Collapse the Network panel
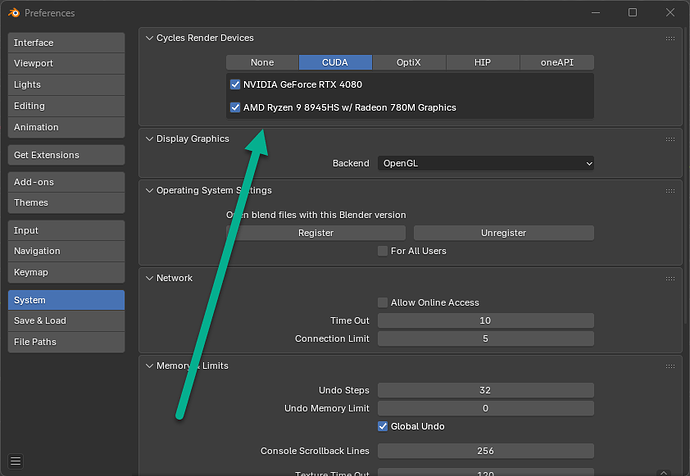The image size is (690, 476). (x=150, y=278)
